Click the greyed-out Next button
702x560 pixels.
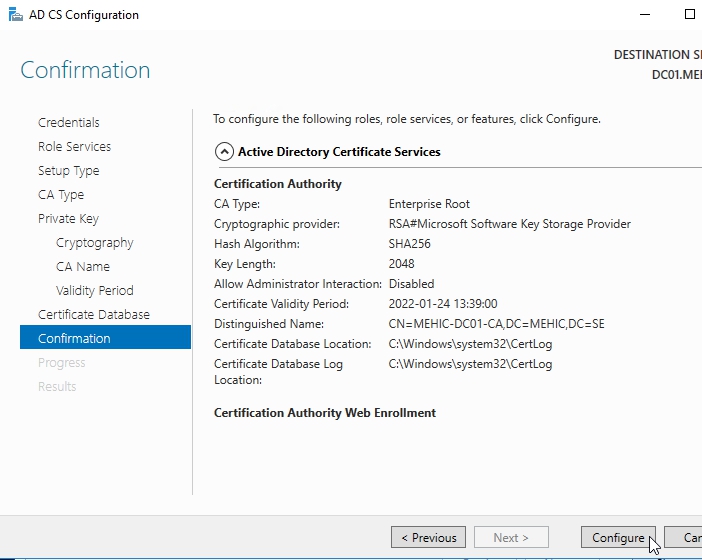[x=511, y=538]
